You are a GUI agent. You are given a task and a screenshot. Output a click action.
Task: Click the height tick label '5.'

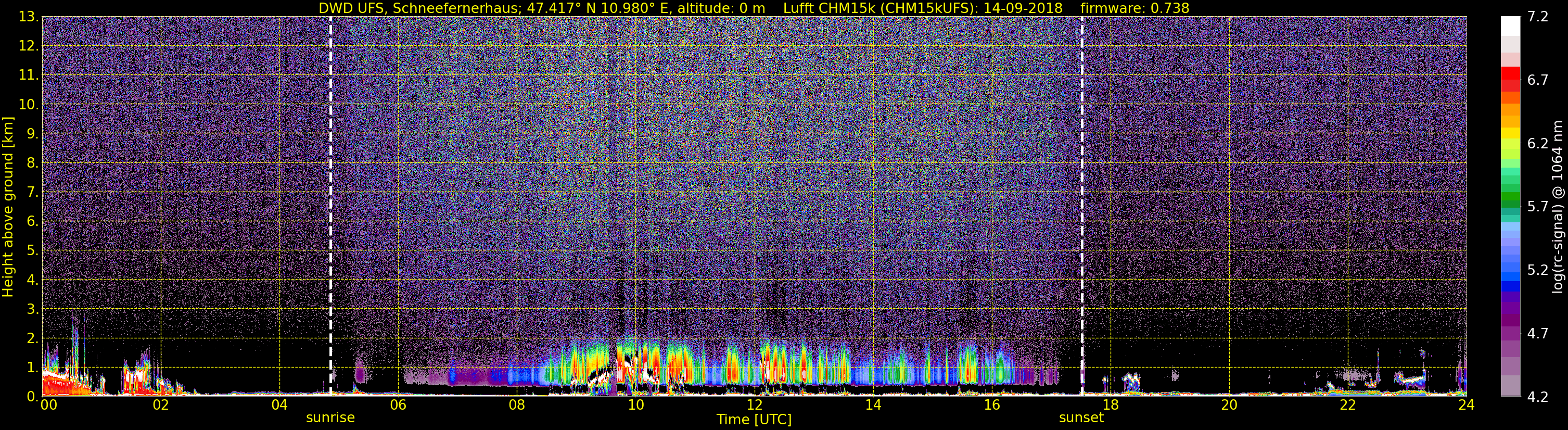click(x=33, y=251)
